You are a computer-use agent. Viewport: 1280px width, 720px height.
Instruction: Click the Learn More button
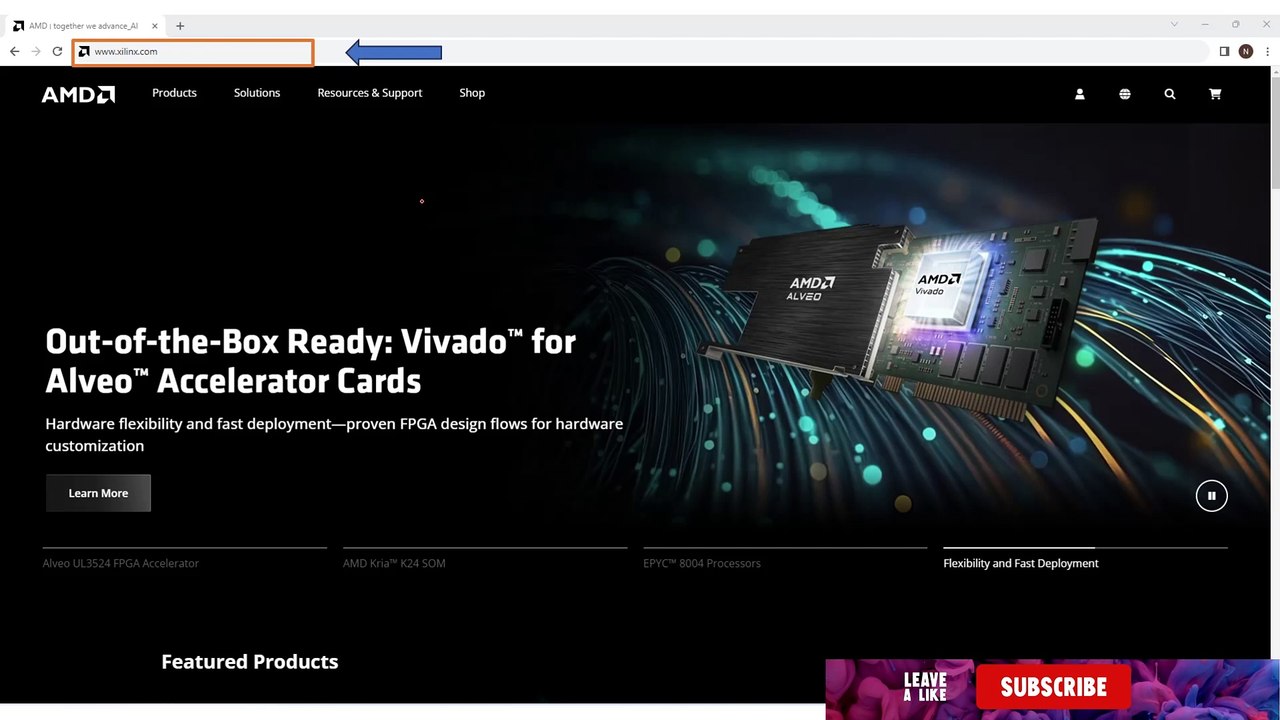coord(98,493)
